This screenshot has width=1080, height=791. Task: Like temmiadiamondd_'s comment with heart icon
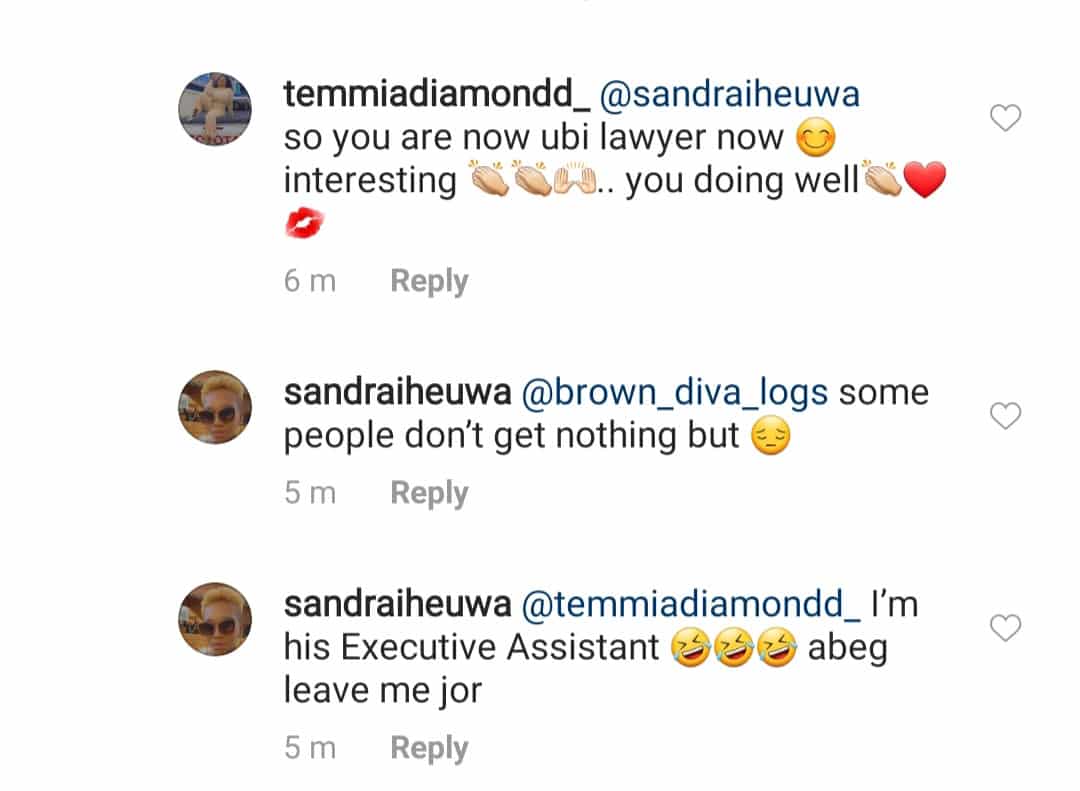pos(1005,118)
